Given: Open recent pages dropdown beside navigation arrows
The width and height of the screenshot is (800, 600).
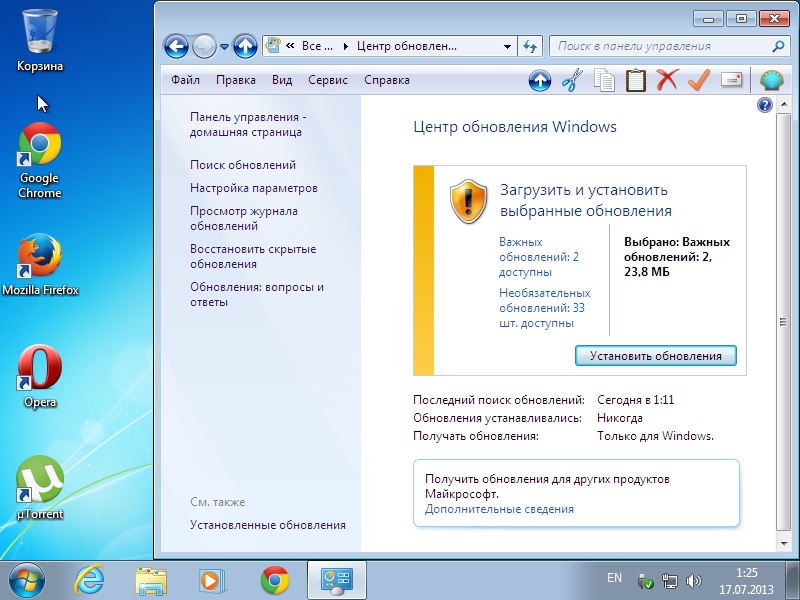Looking at the screenshot, I should point(224,47).
